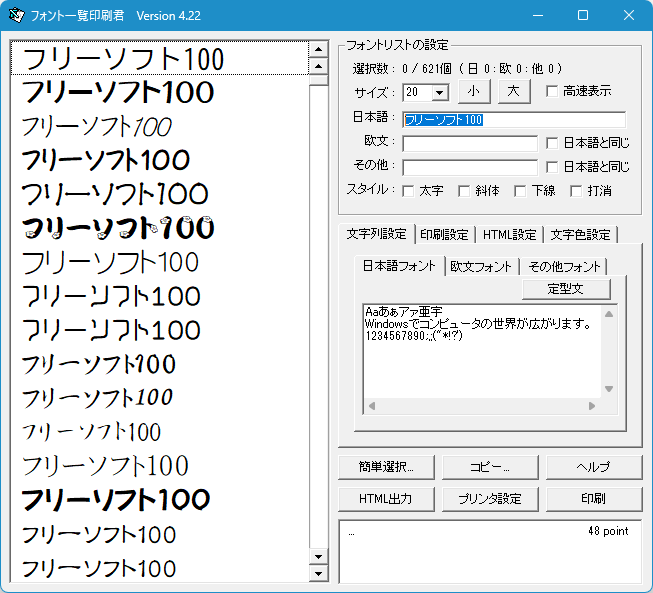
Task: Select the その他フォント sub-tab
Action: (x=564, y=267)
